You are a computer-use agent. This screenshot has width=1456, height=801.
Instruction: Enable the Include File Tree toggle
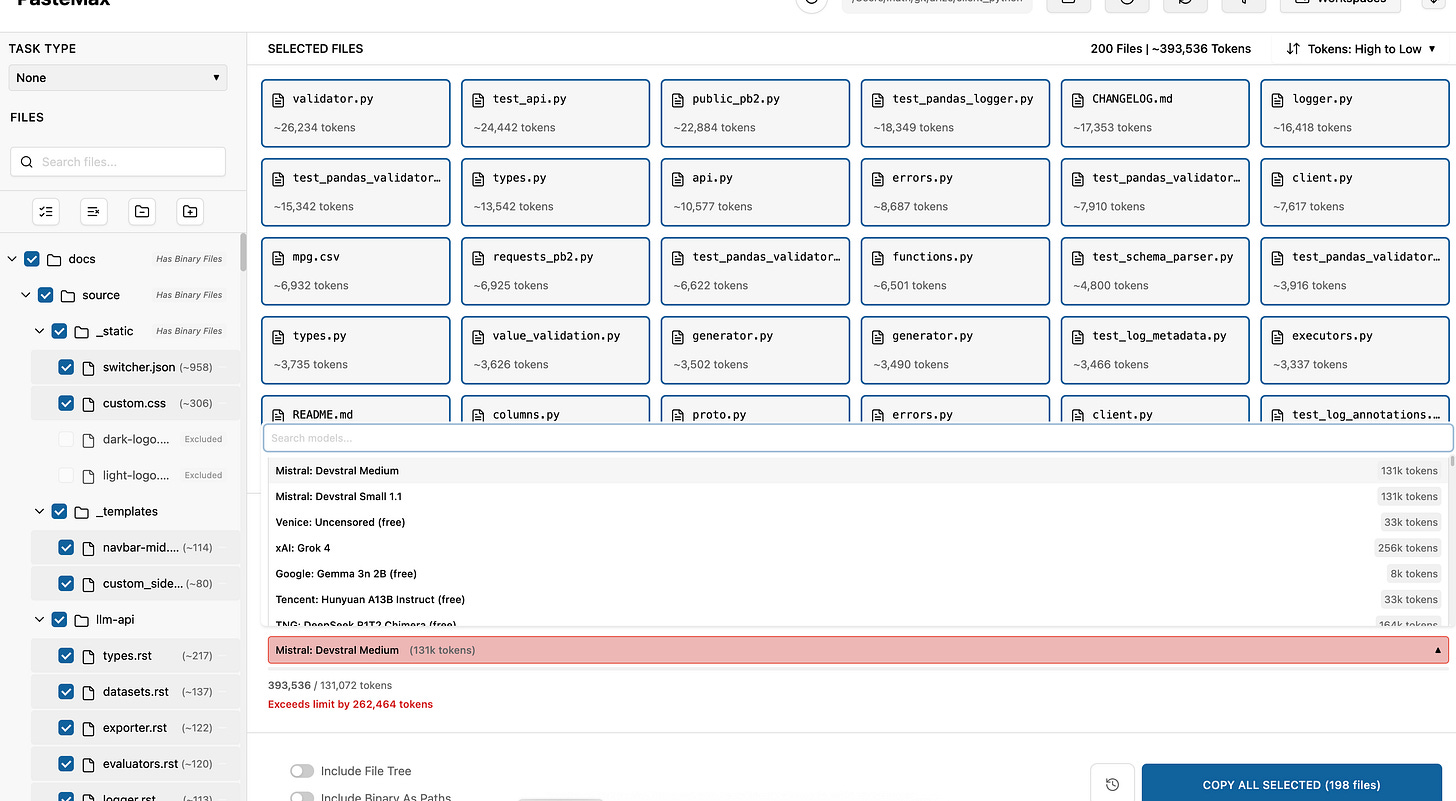click(302, 770)
